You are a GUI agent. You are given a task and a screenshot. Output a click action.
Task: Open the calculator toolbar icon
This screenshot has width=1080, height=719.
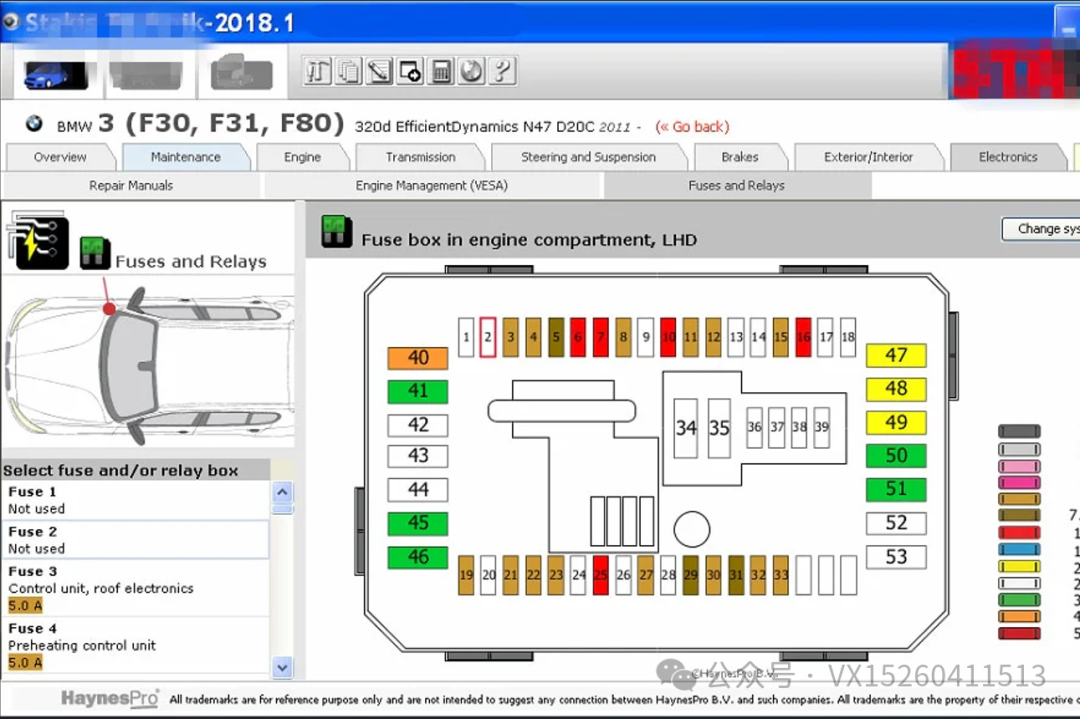click(441, 71)
